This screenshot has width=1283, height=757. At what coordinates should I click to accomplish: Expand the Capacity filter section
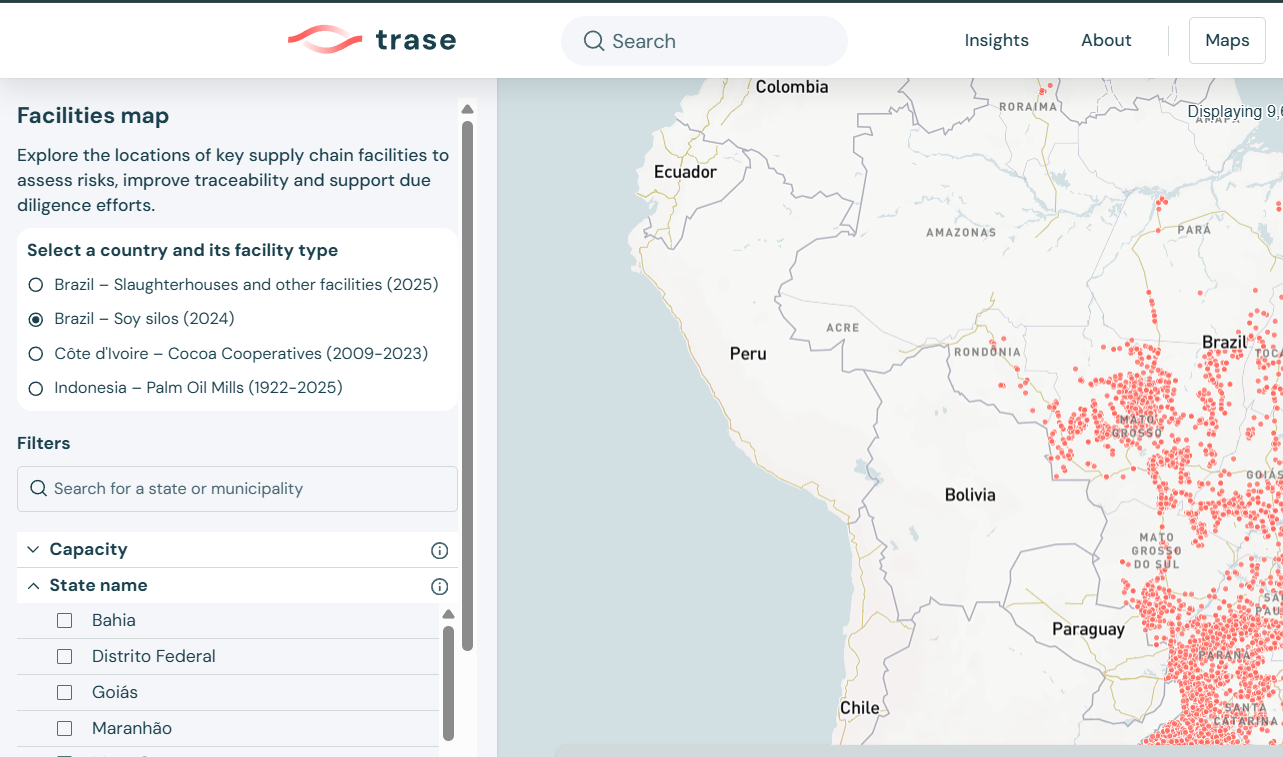(x=33, y=549)
